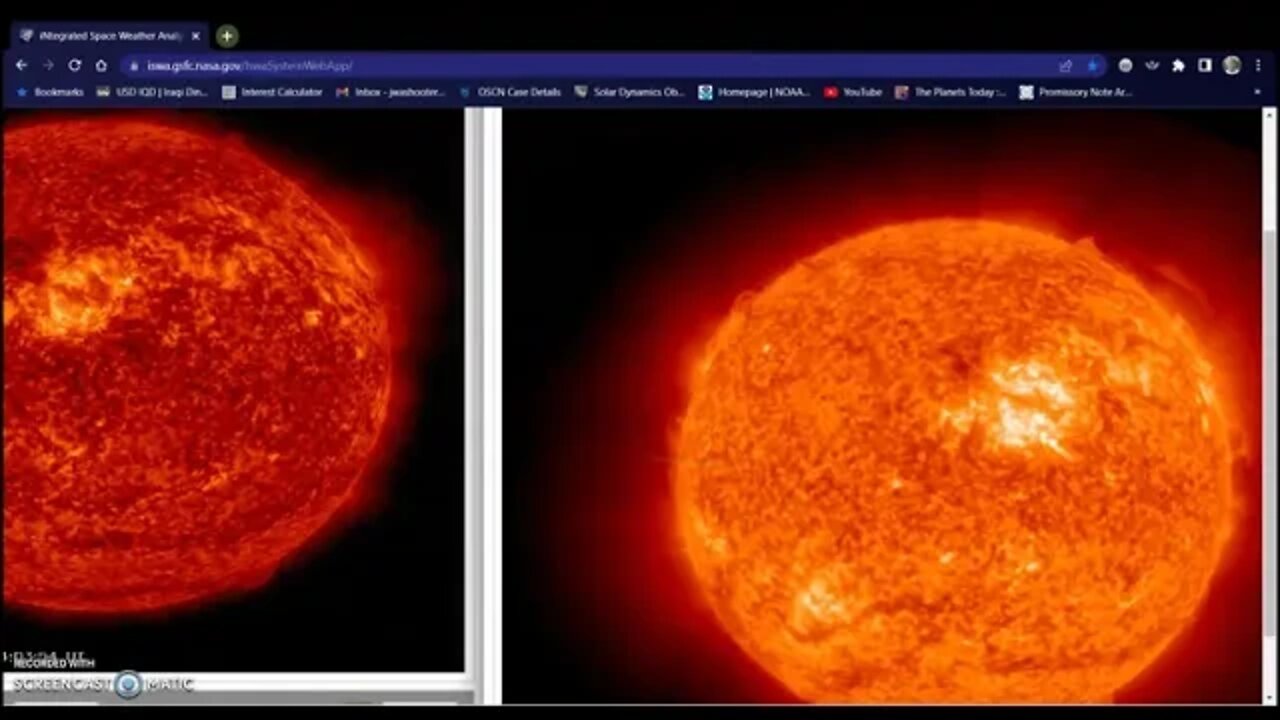1280x720 pixels.
Task: Go back to the previous page
Action: pyautogui.click(x=22, y=65)
